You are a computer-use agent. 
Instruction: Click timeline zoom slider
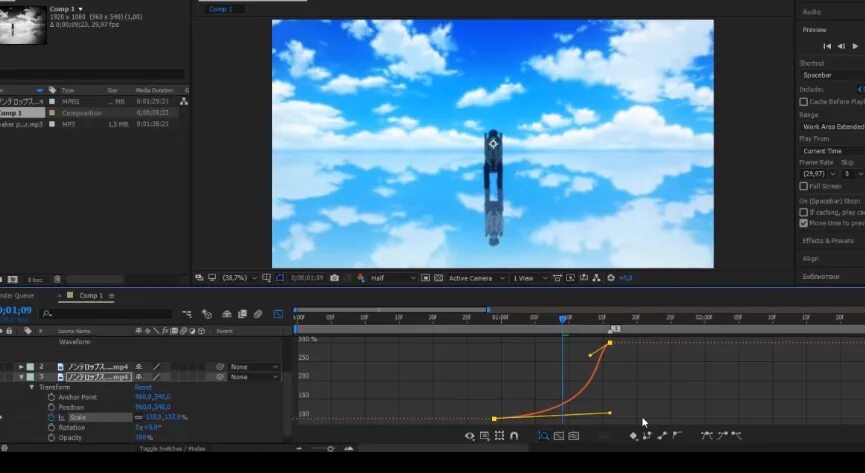coord(330,449)
